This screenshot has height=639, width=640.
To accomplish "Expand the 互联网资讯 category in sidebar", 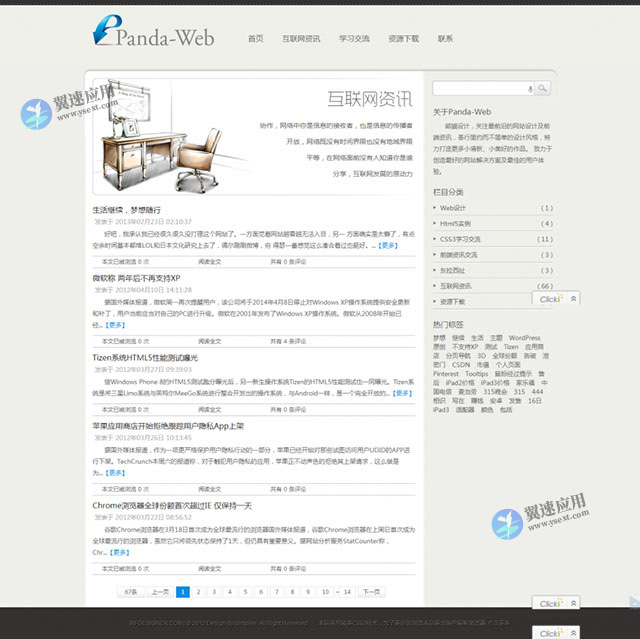I will coord(458,285).
